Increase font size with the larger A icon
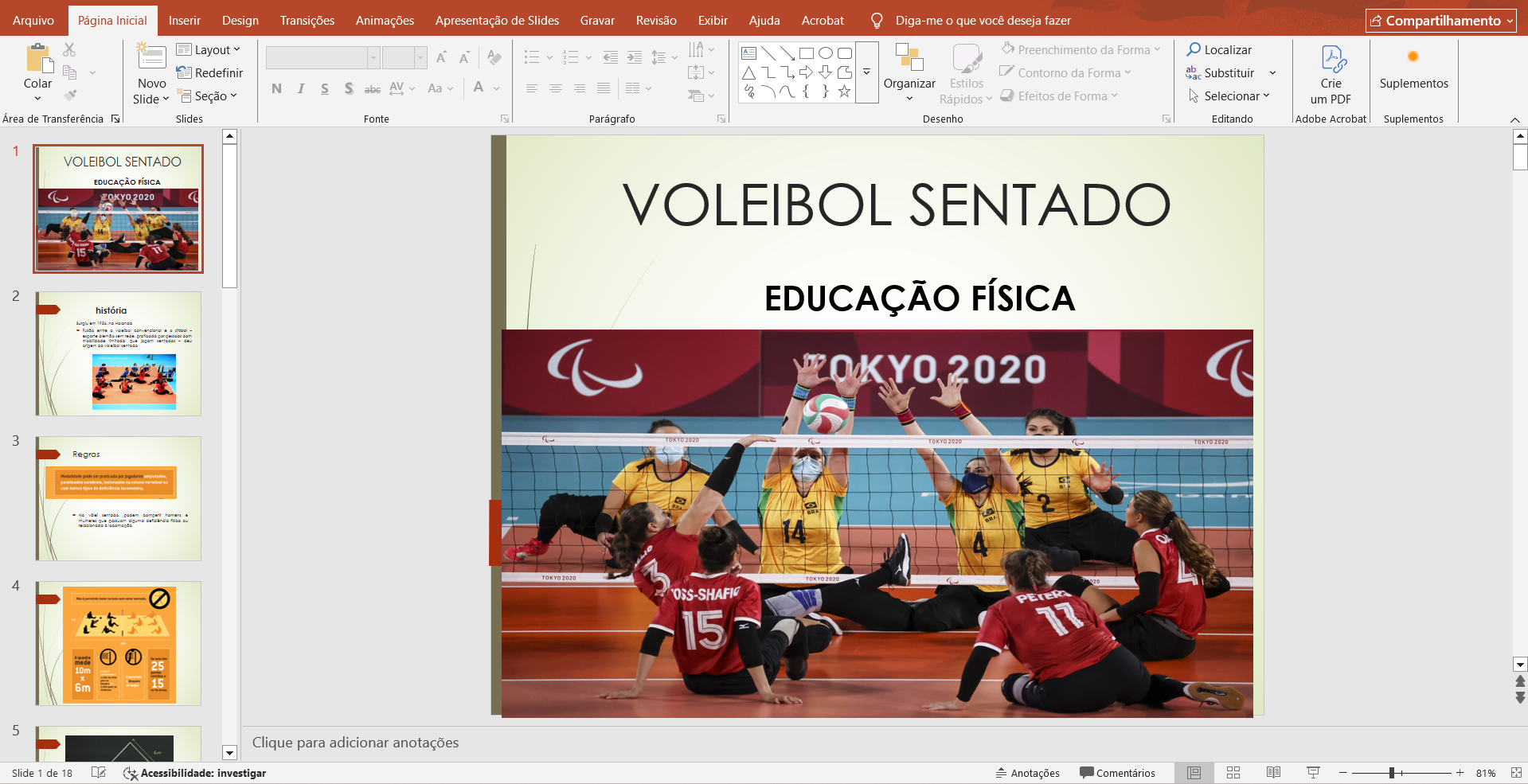 click(441, 57)
